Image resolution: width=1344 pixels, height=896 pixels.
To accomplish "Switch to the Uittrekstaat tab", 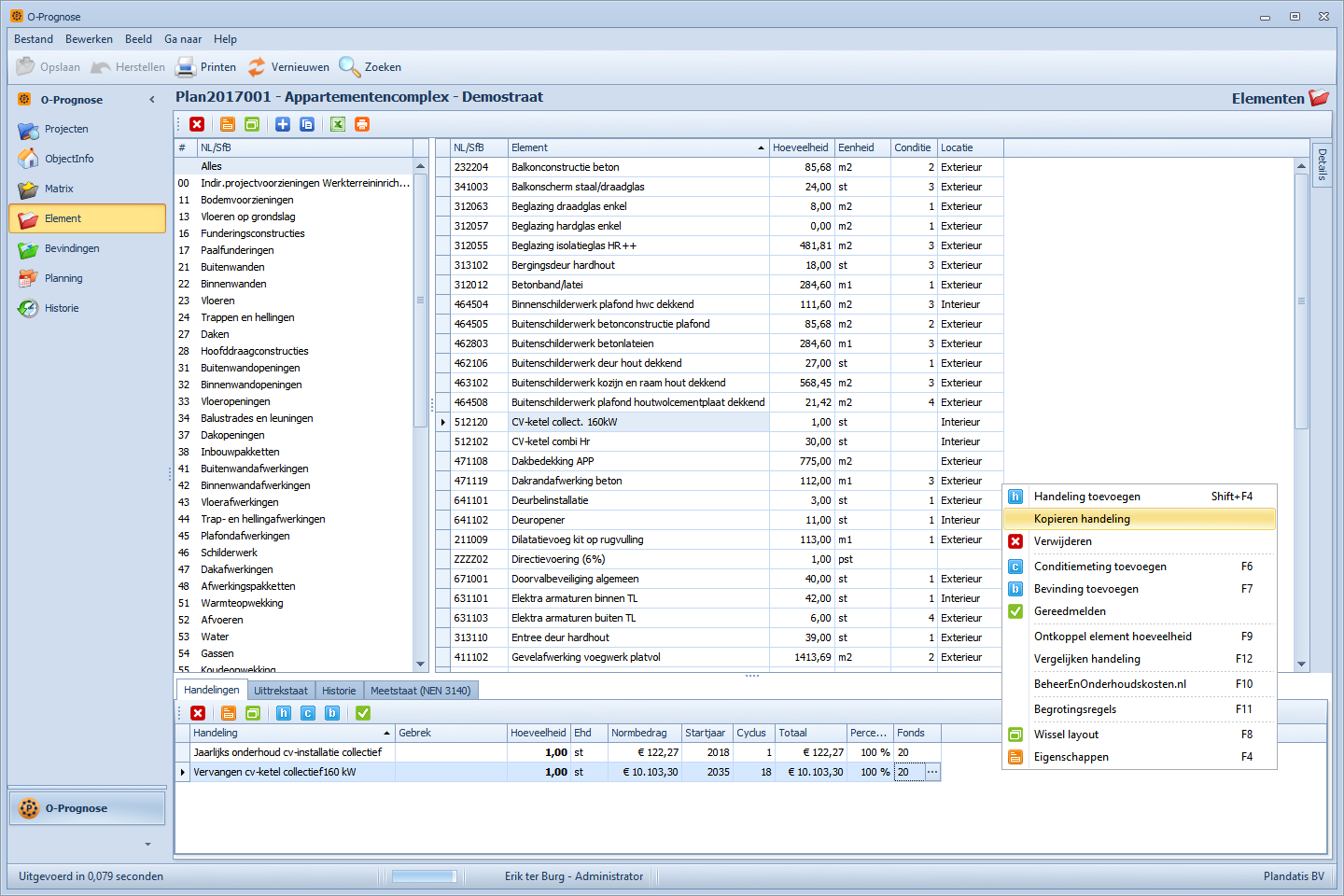I will click(281, 691).
